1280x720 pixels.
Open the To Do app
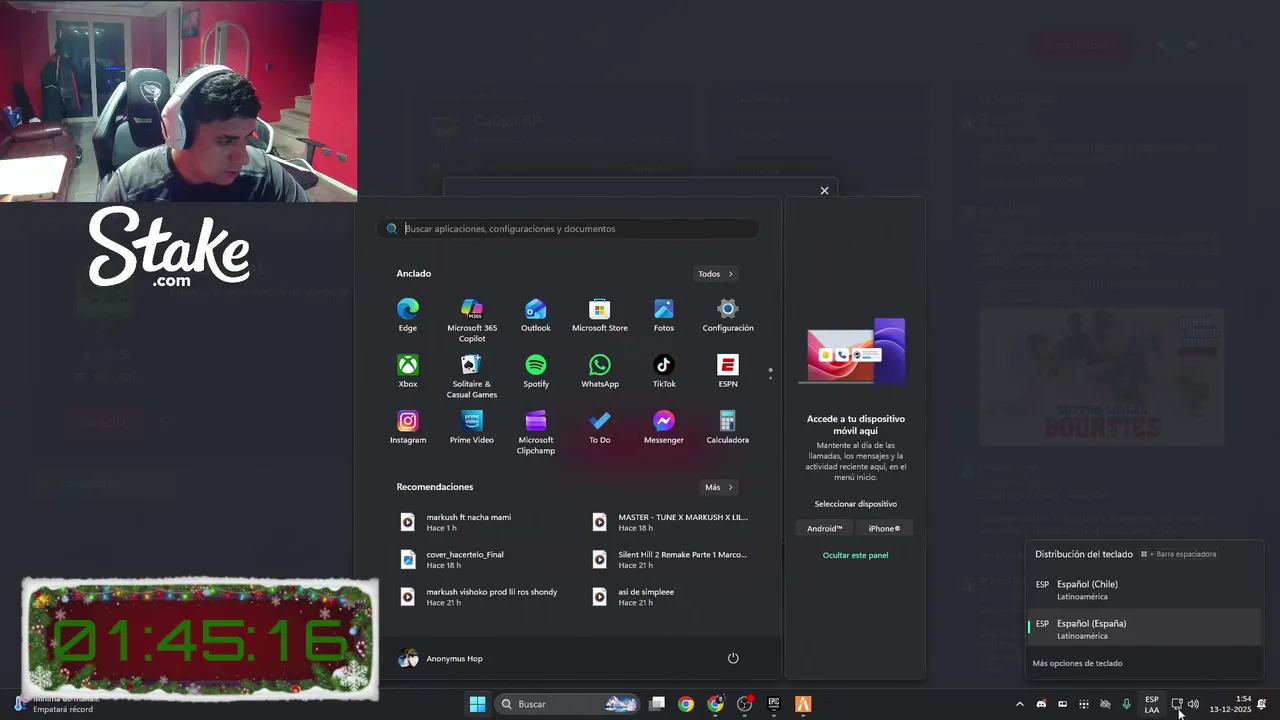(x=600, y=426)
